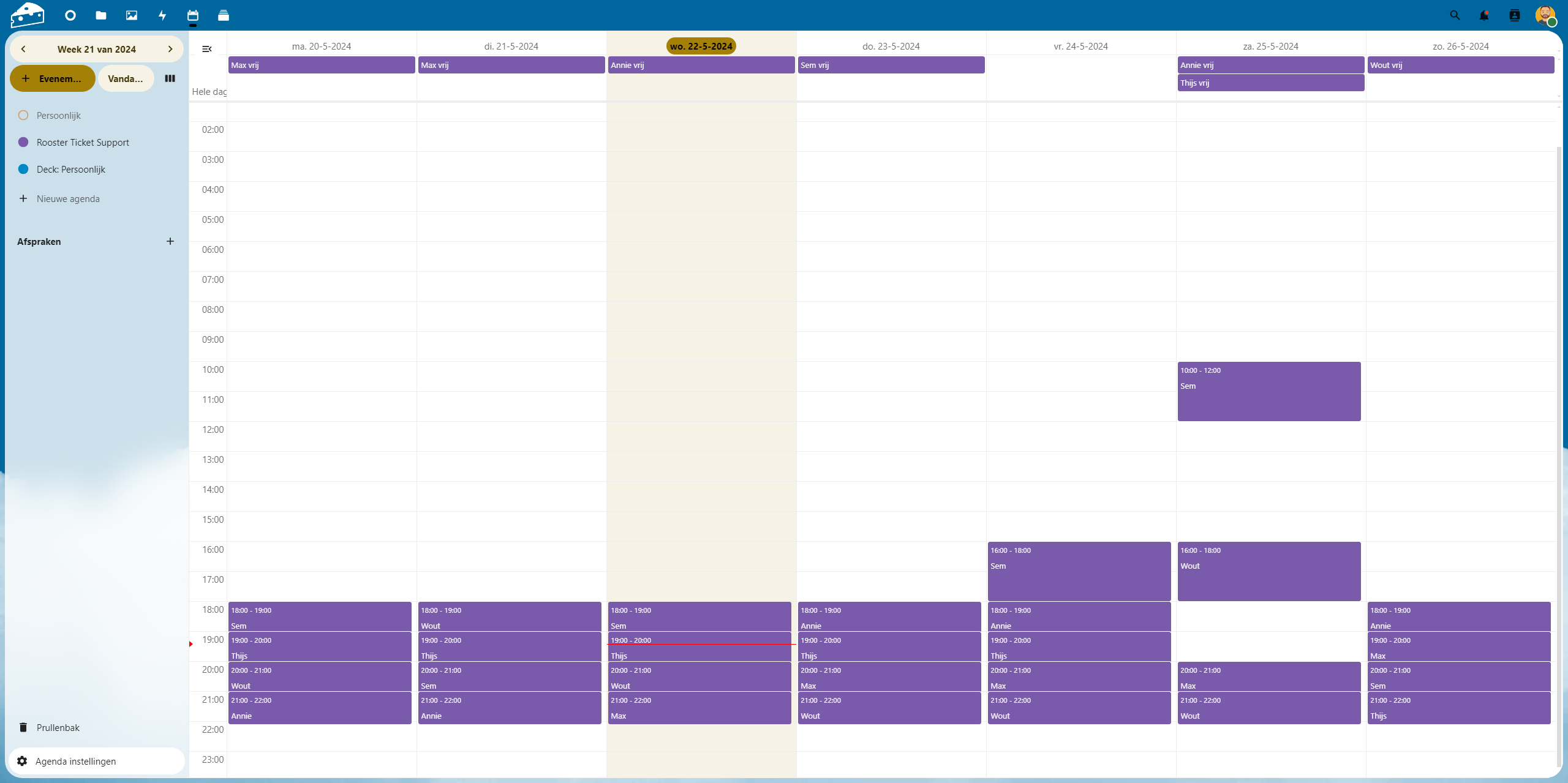Open the Contacts menu icon
The image size is (1568, 783).
click(1515, 15)
